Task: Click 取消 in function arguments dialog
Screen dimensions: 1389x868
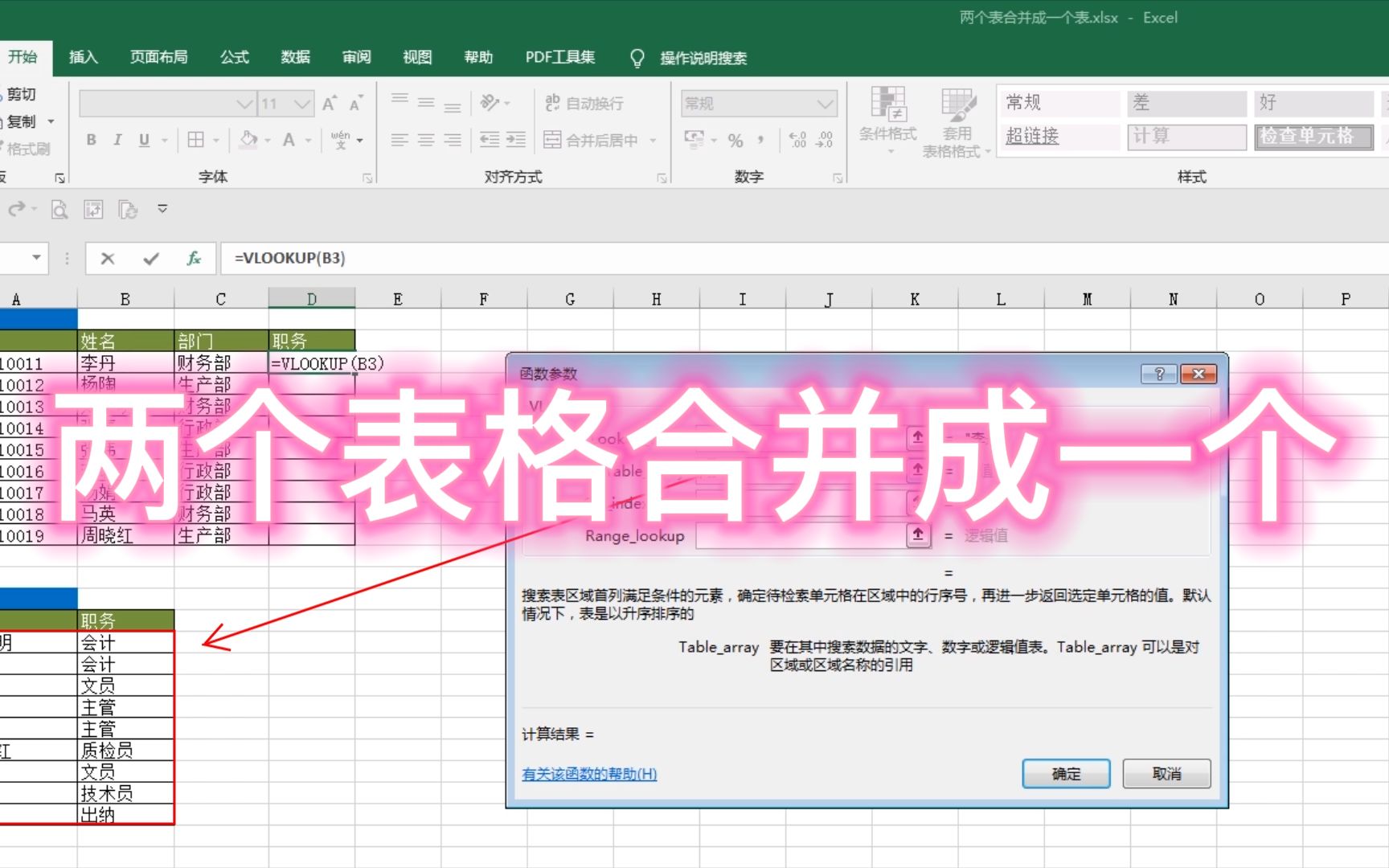Action: tap(1166, 774)
